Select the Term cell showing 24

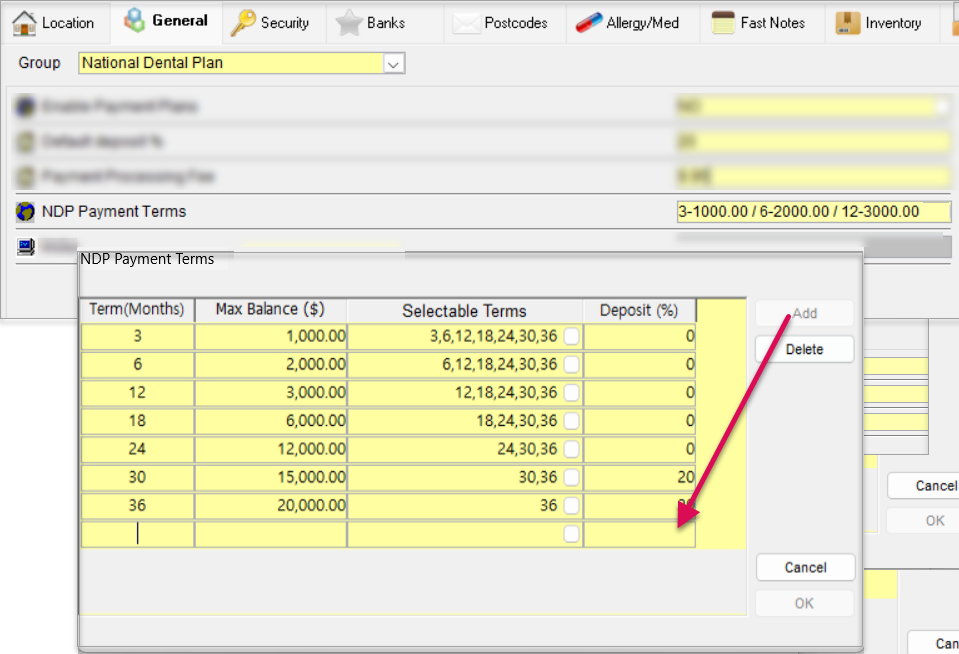(138, 449)
